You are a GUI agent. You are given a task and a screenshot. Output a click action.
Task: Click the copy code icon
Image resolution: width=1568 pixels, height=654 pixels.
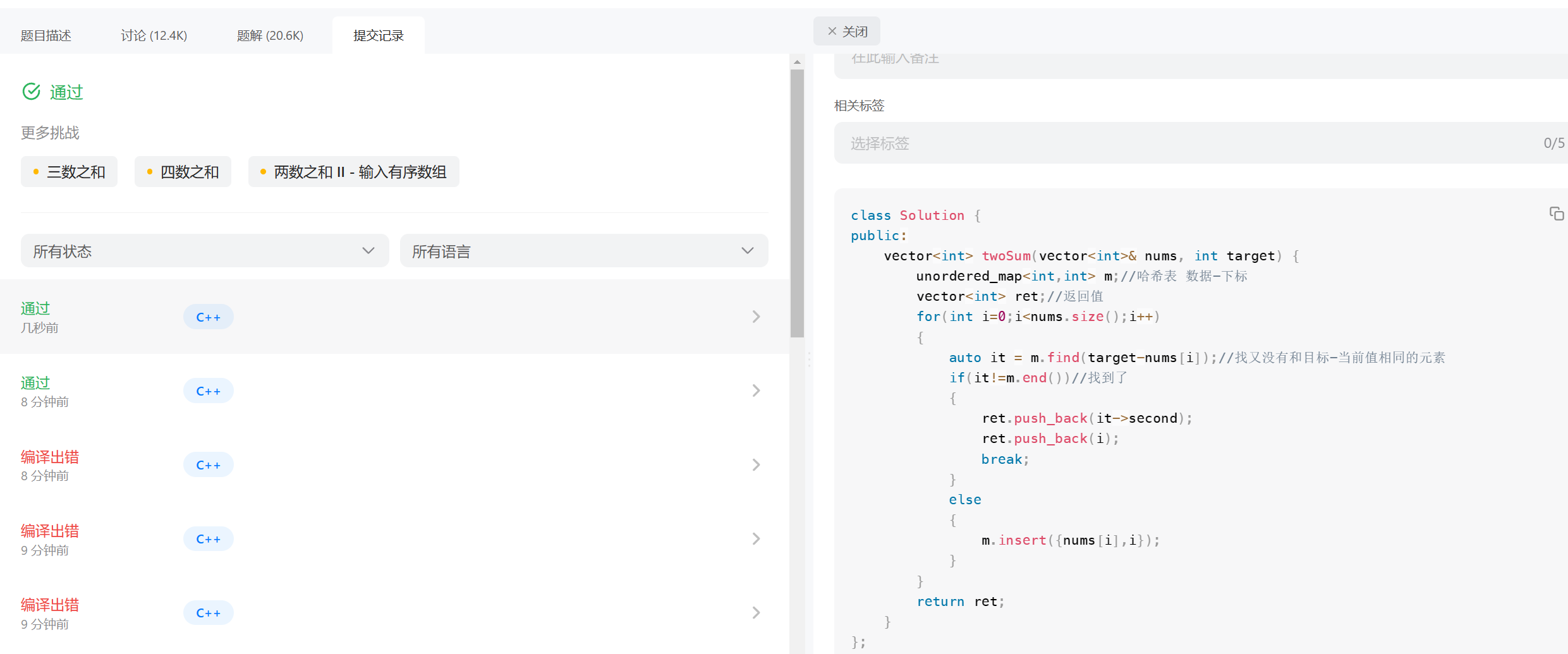(x=1556, y=214)
